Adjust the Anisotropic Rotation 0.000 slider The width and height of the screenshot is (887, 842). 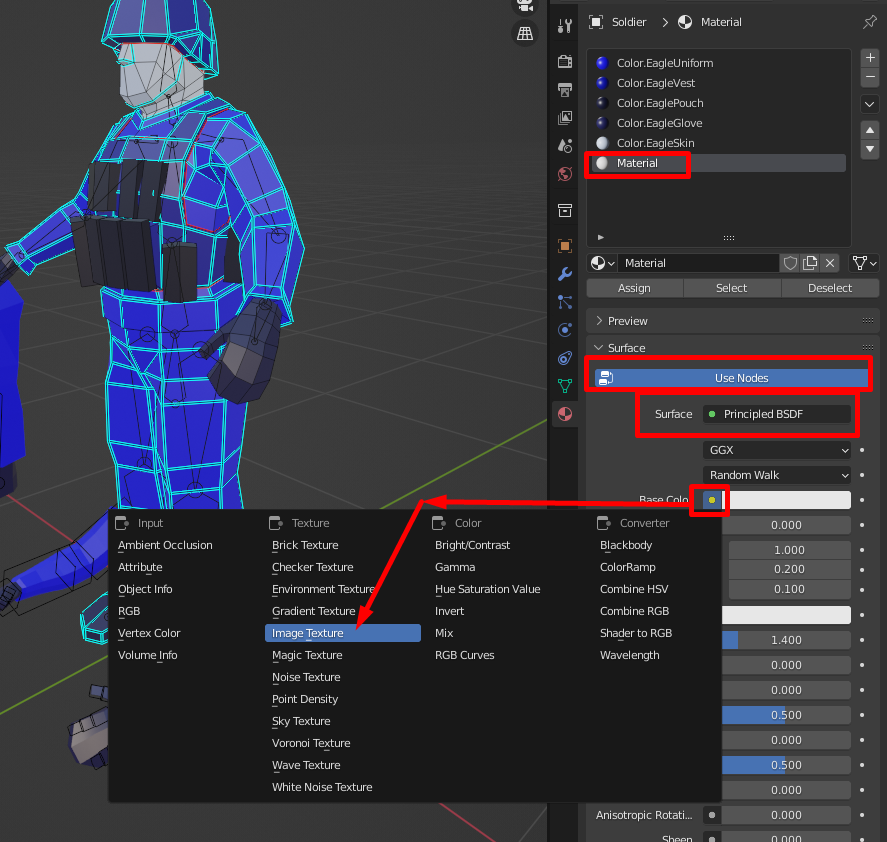pos(786,815)
